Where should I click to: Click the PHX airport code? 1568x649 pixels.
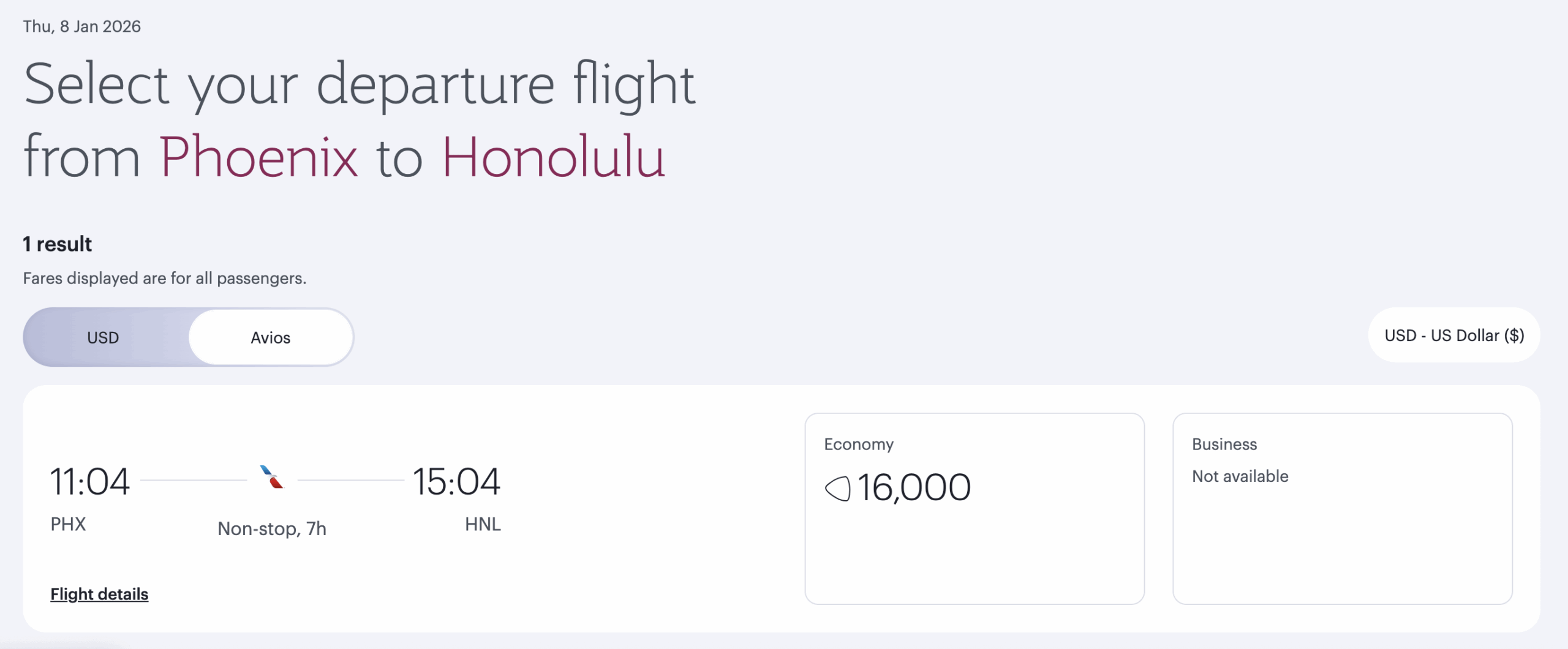[x=68, y=524]
